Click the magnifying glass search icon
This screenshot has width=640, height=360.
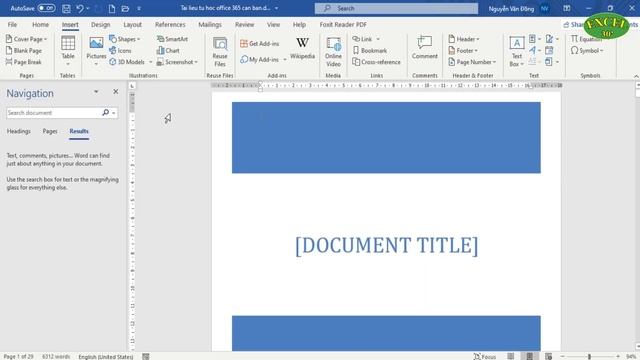pyautogui.click(x=105, y=113)
